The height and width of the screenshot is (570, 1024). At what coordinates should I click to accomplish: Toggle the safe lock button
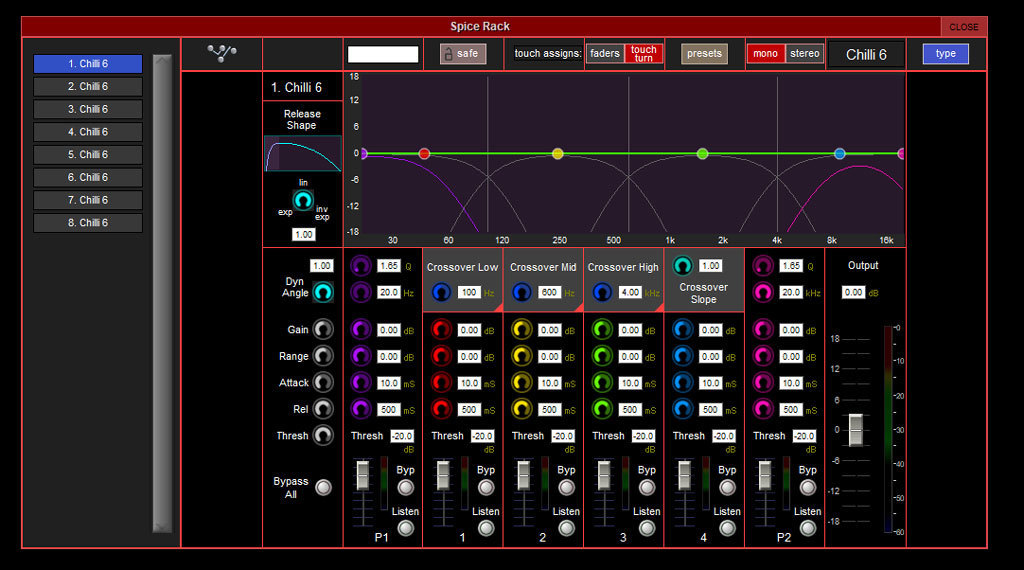coord(462,54)
